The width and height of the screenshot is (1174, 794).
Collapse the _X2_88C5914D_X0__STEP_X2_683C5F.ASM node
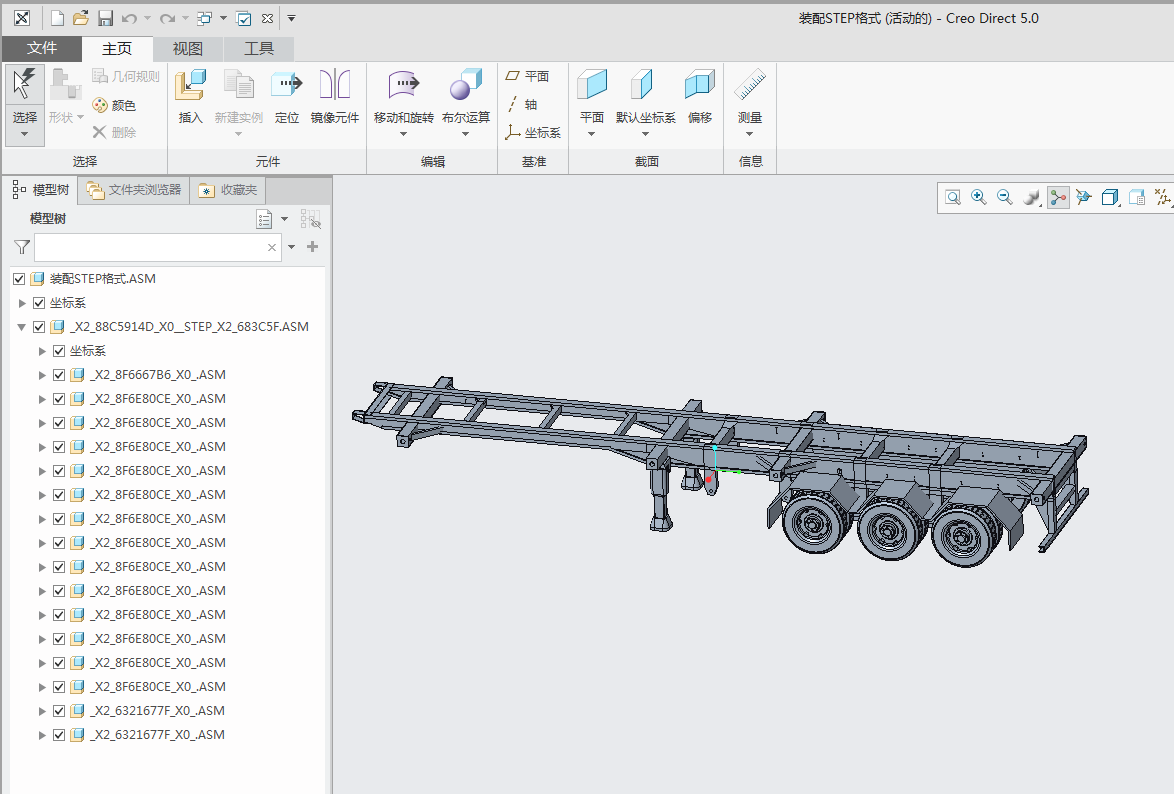point(22,327)
